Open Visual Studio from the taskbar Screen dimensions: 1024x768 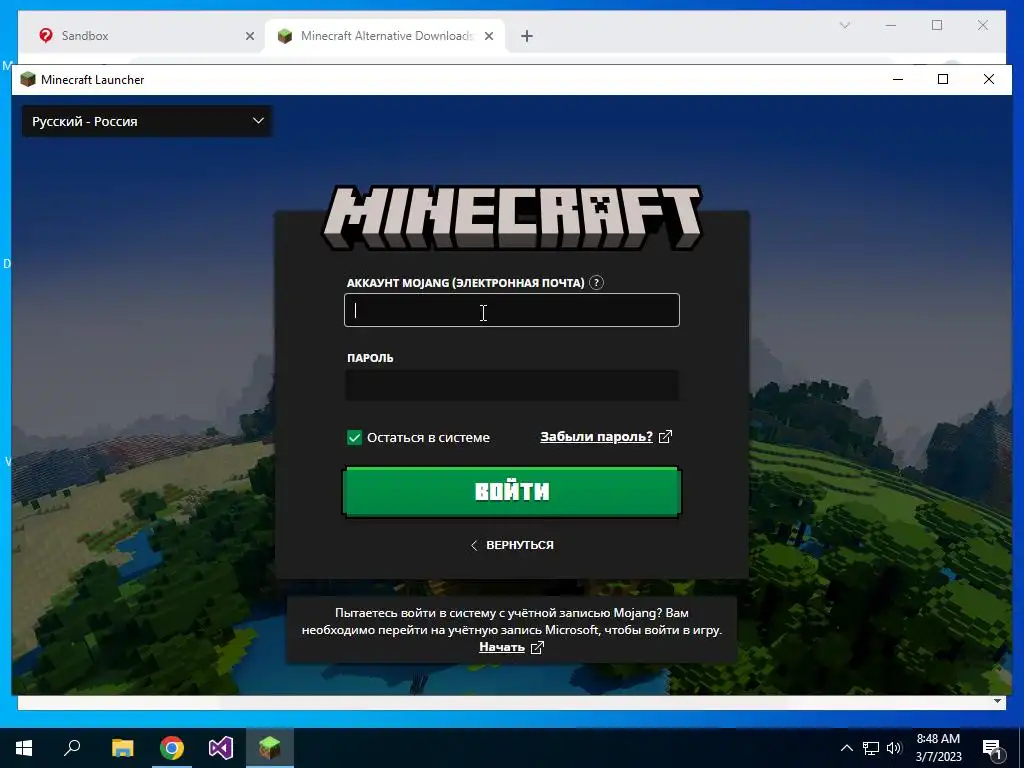coord(221,748)
